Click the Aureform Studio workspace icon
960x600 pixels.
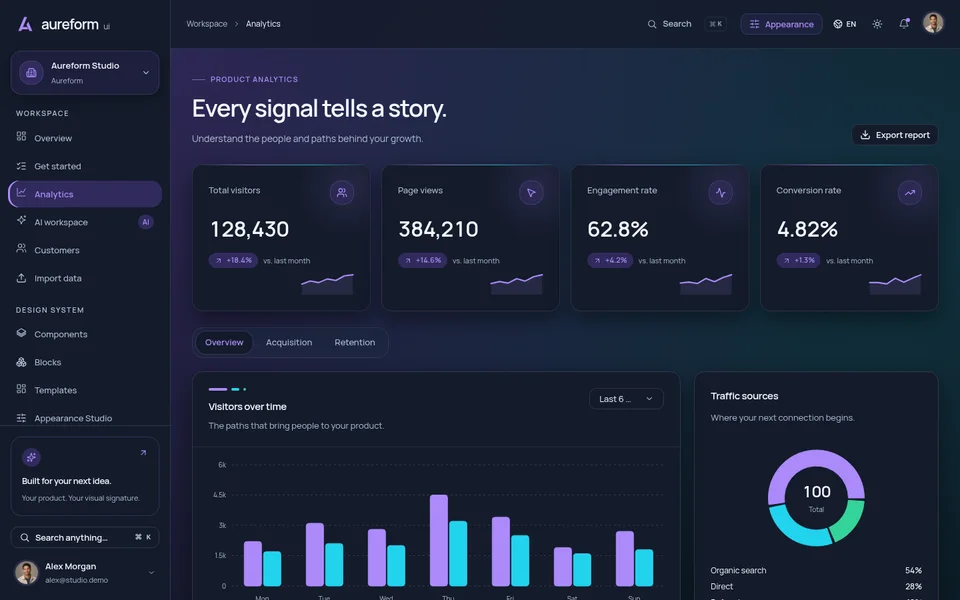31,72
